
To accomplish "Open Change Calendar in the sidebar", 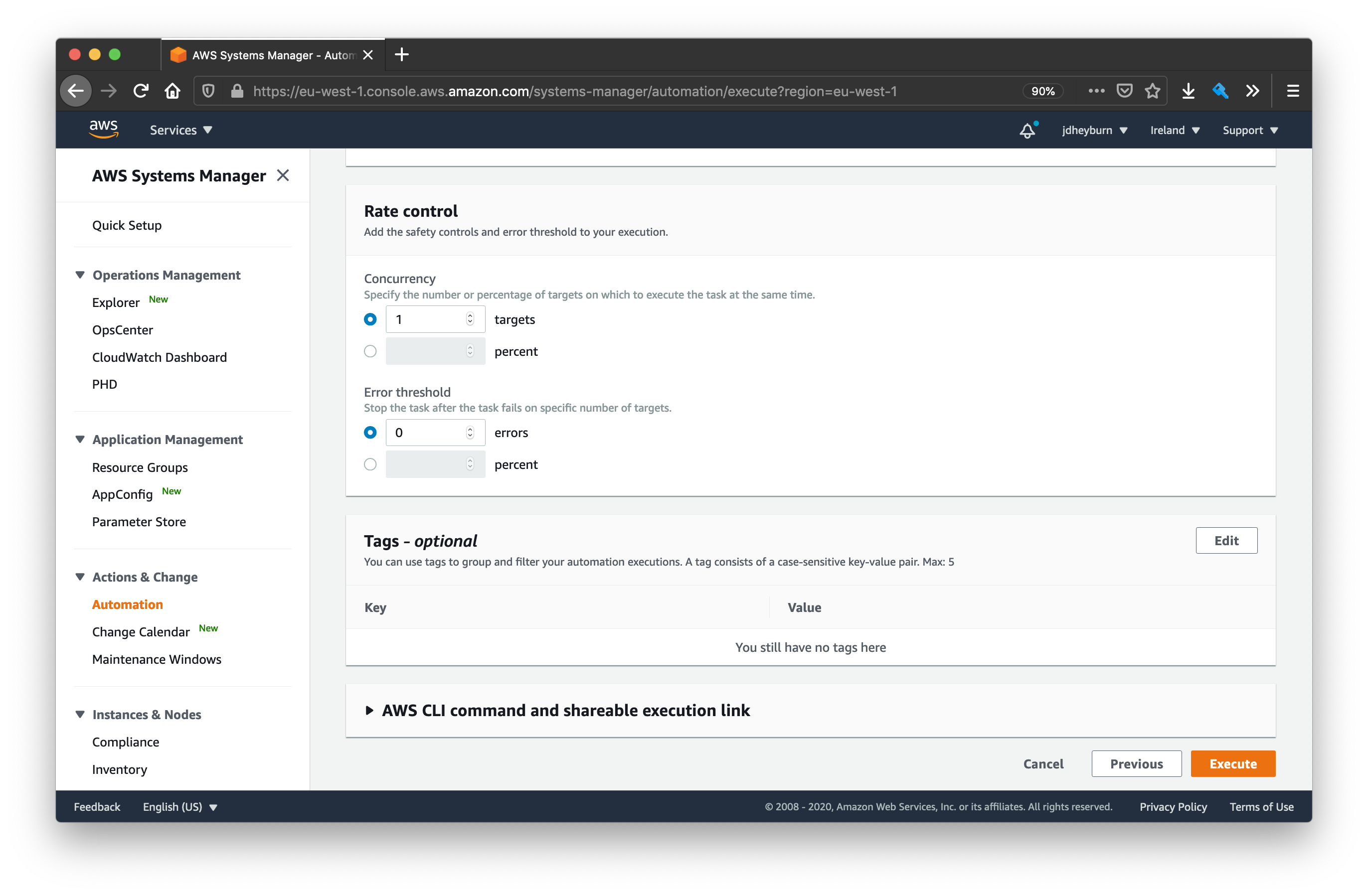I will pos(141,631).
